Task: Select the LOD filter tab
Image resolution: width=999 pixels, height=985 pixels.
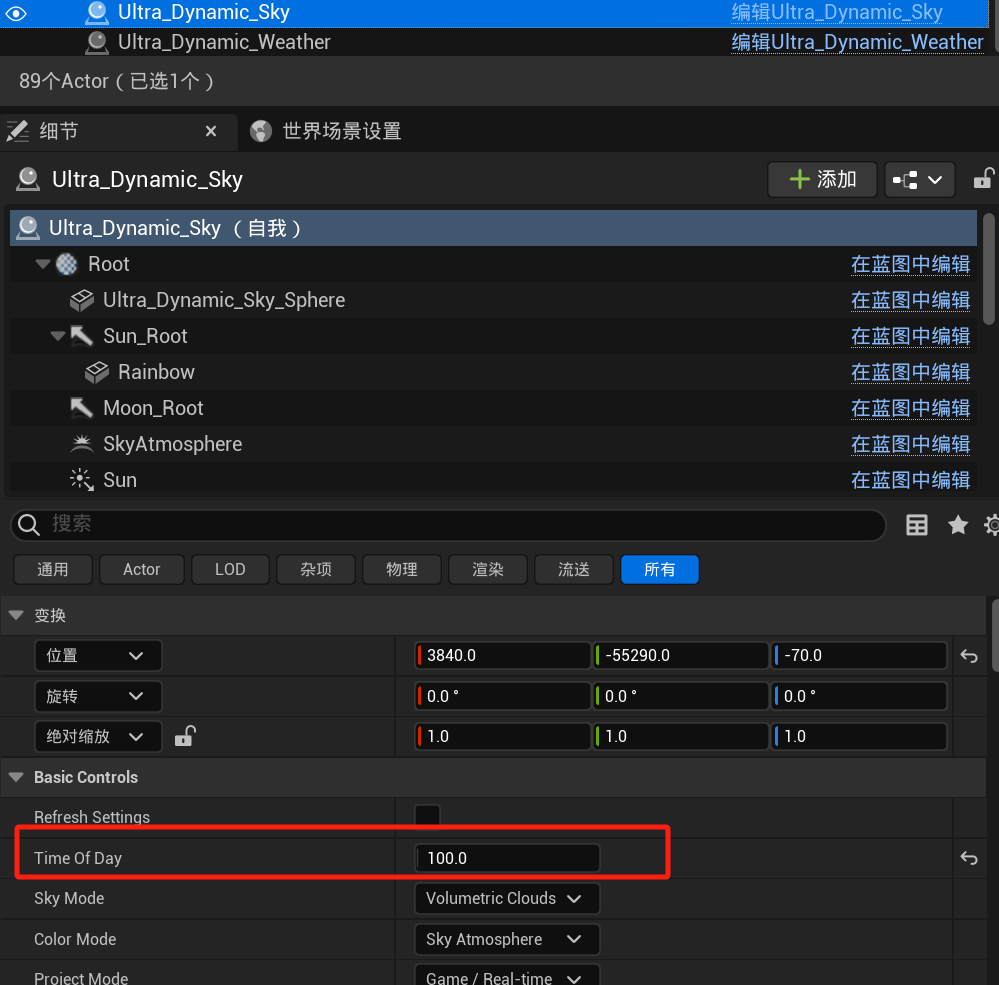Action: tap(230, 570)
